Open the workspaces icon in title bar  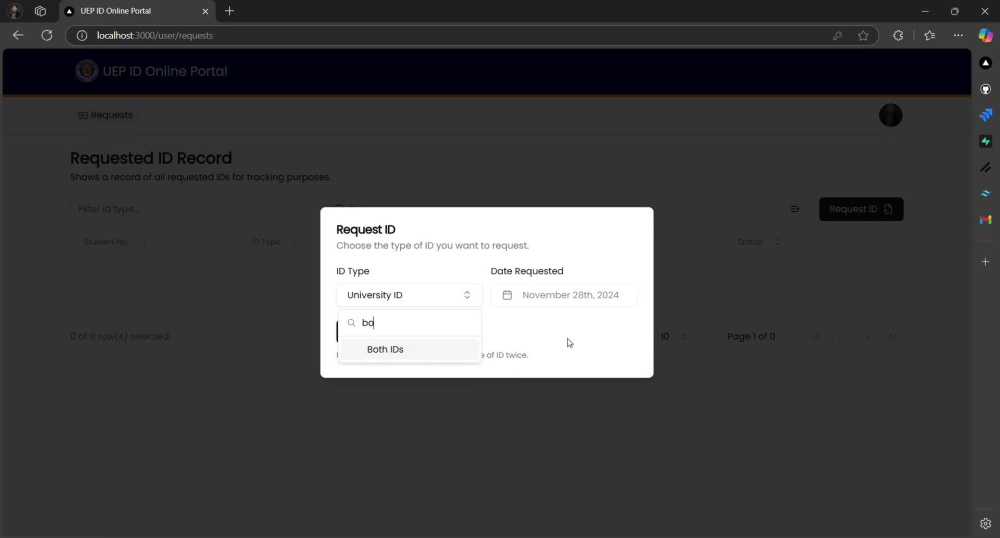40,11
